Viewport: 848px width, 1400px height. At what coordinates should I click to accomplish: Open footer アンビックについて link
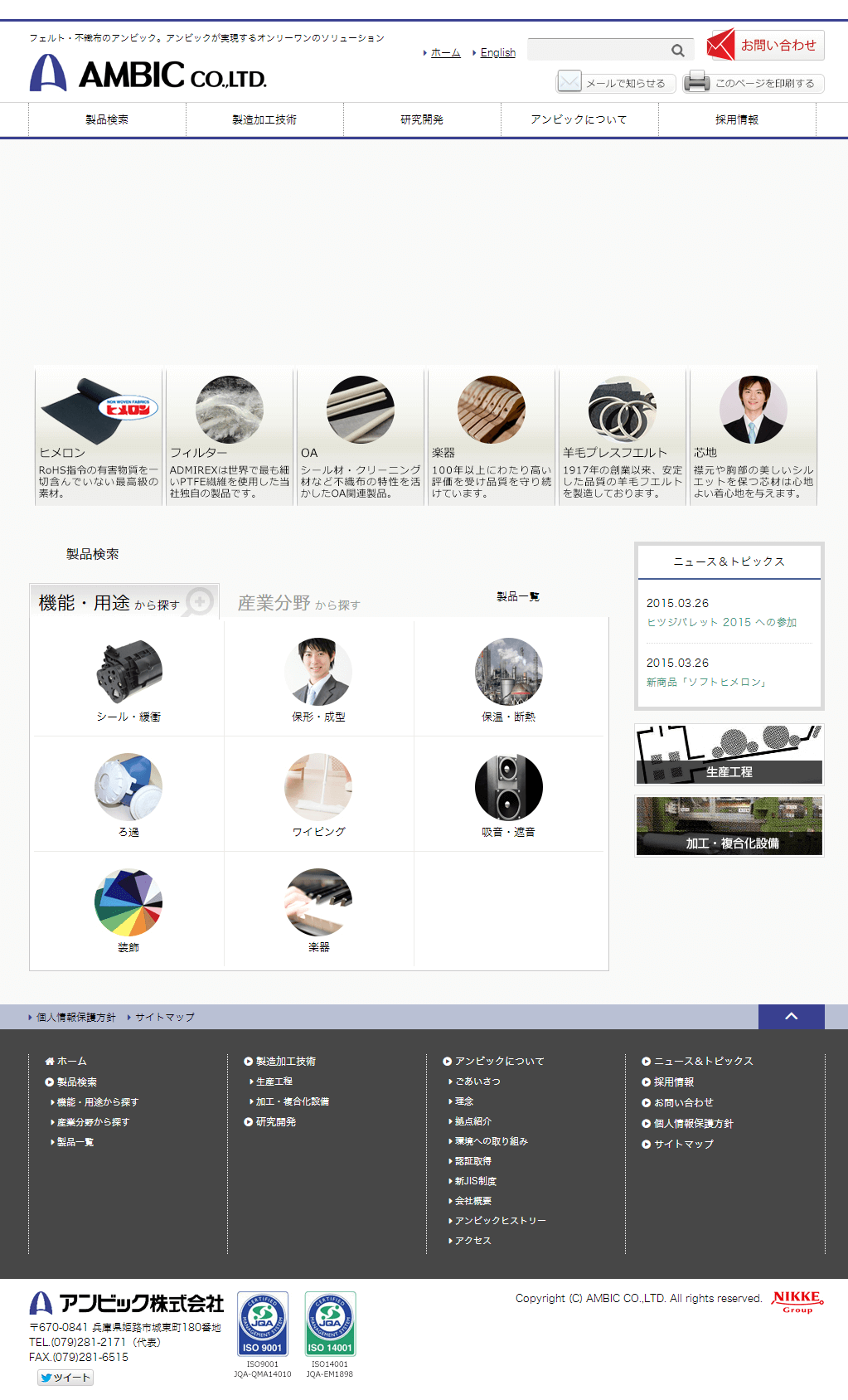click(494, 1061)
